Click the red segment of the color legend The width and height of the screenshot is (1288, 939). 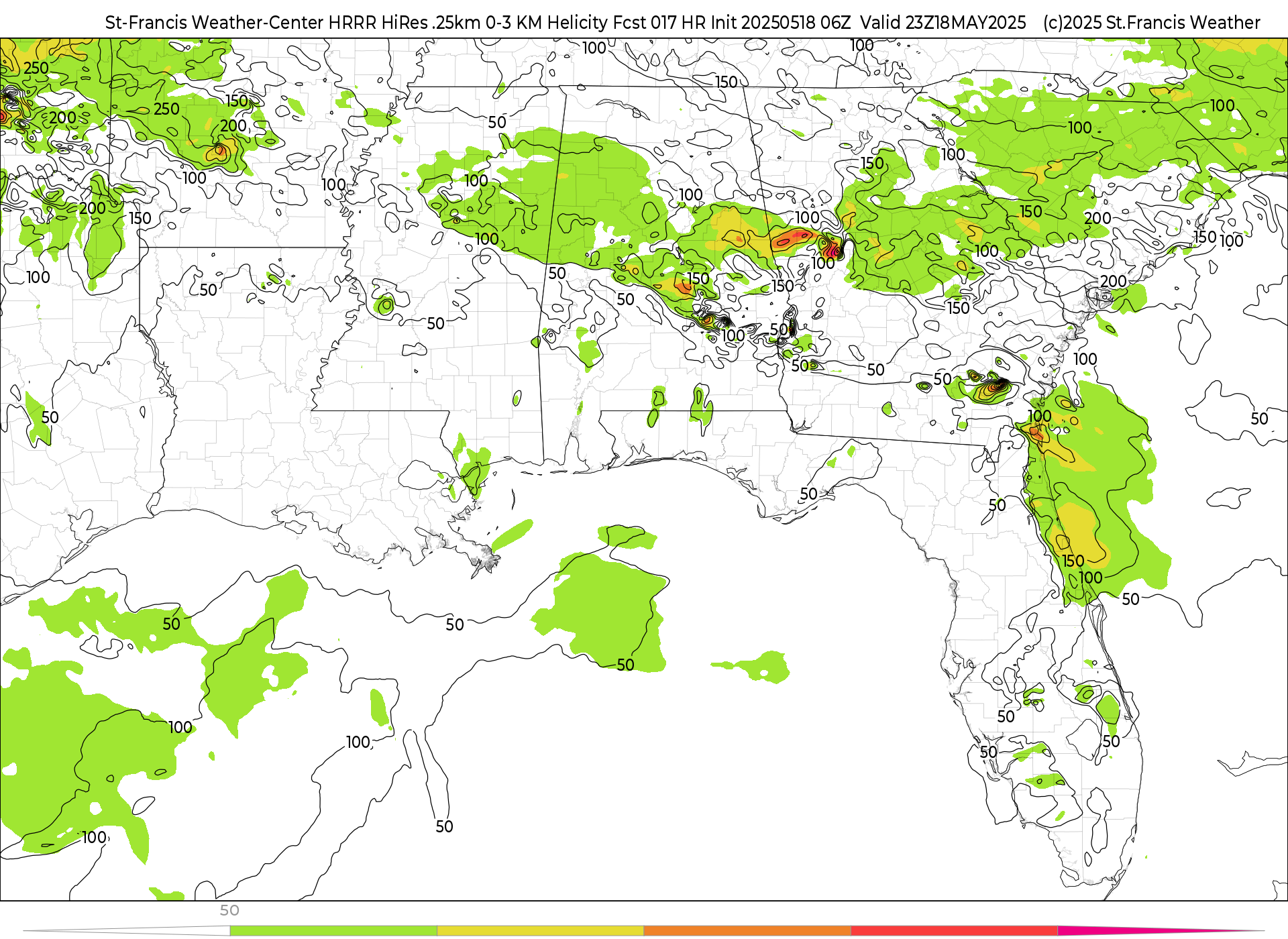click(x=954, y=930)
